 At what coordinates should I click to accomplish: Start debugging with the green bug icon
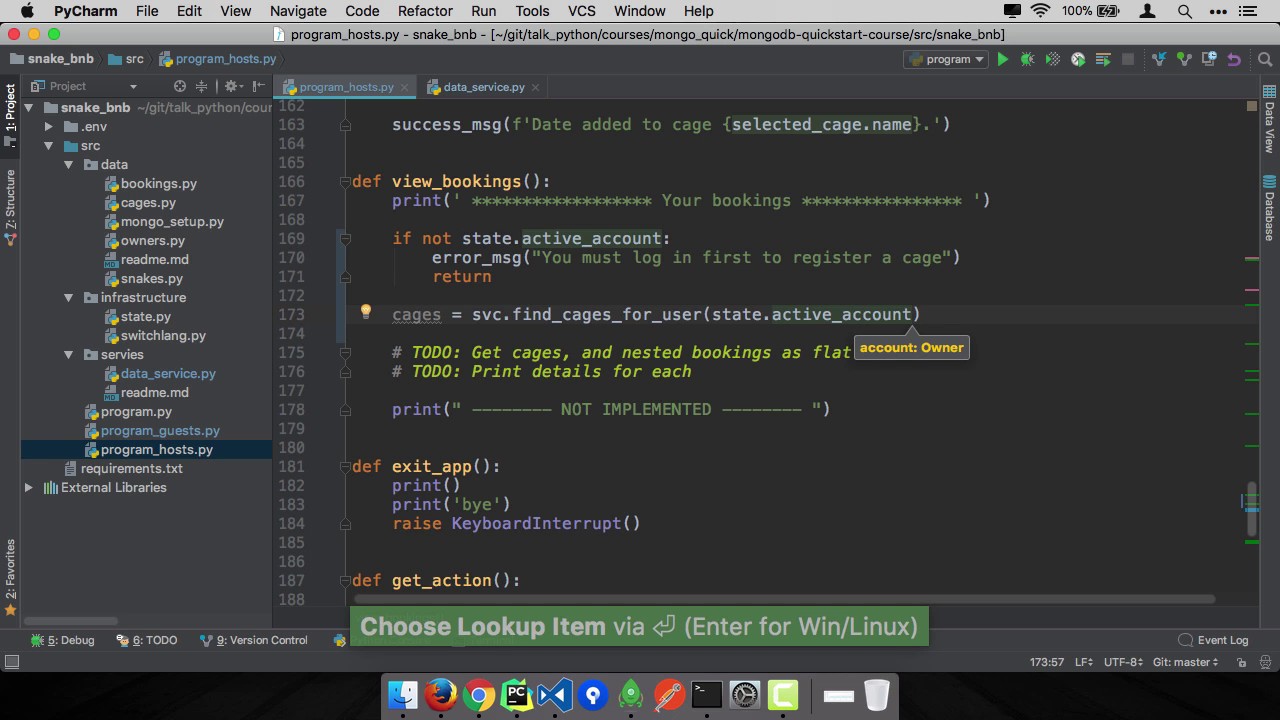pos(1027,60)
